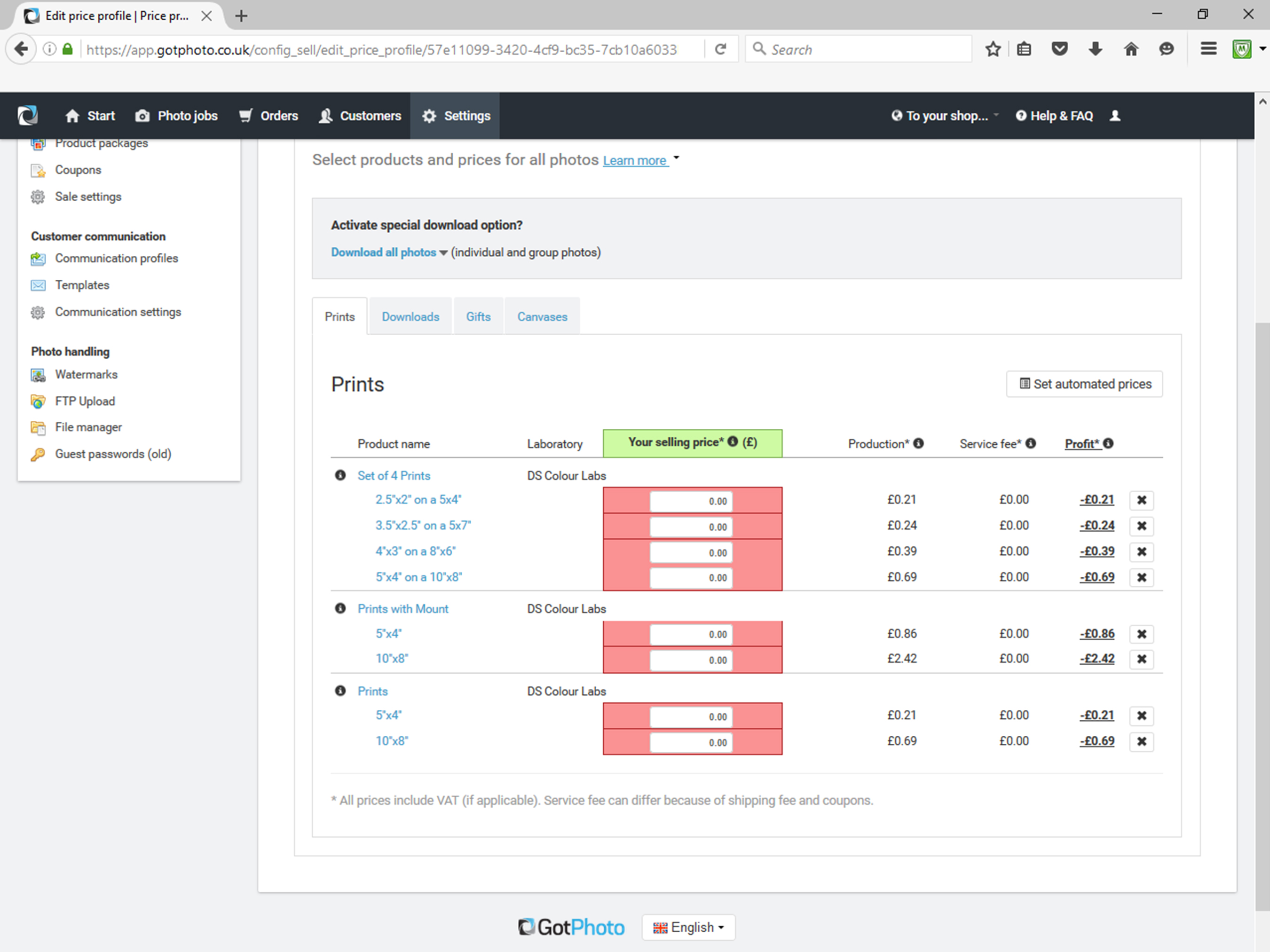The image size is (1270, 952).
Task: Switch to the Downloads tab
Action: tap(410, 316)
